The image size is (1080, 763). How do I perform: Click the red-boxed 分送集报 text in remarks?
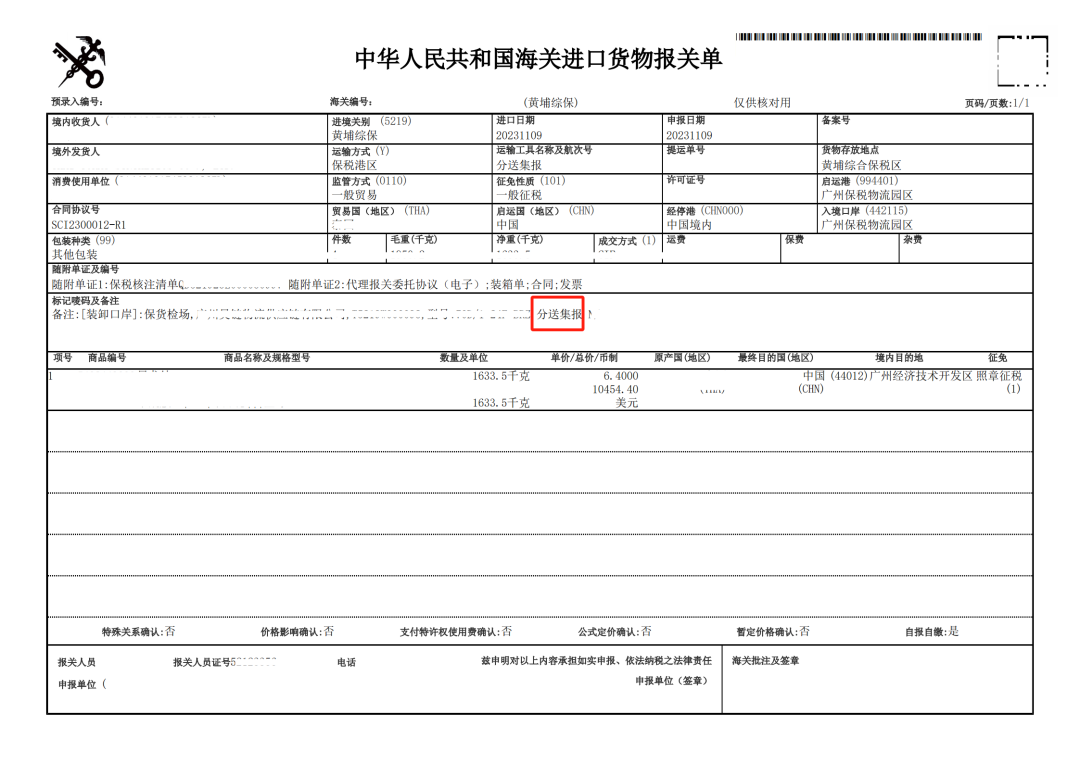pyautogui.click(x=558, y=314)
